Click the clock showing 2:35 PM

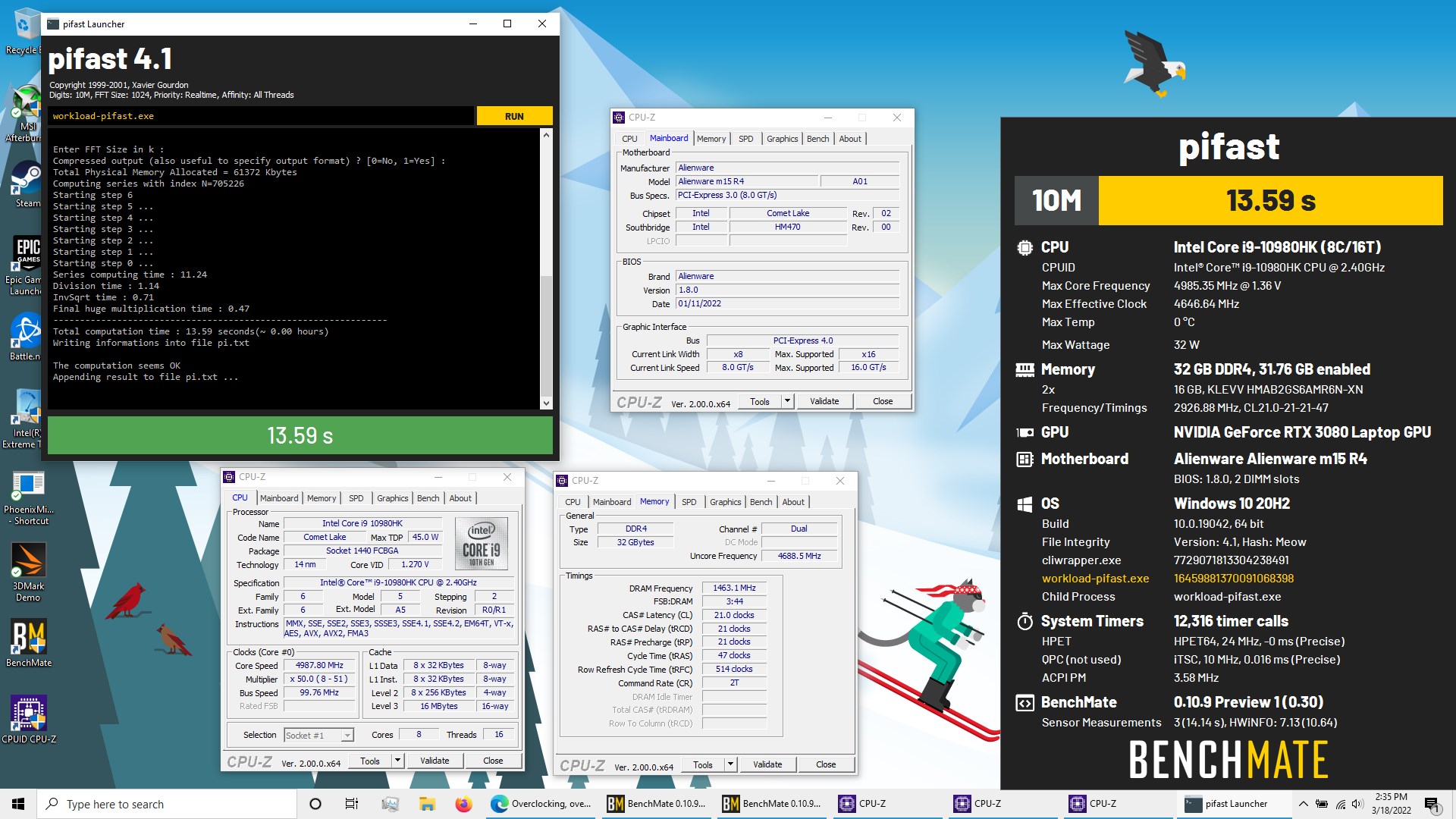[1391, 797]
